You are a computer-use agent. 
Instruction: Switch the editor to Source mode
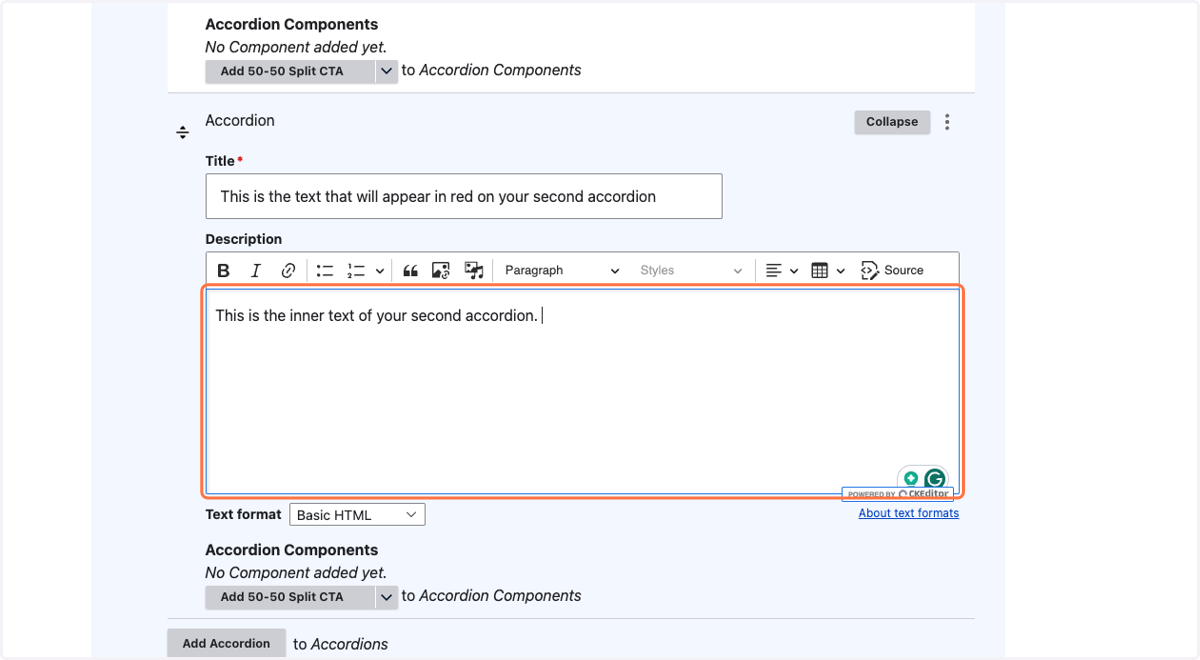click(x=892, y=270)
